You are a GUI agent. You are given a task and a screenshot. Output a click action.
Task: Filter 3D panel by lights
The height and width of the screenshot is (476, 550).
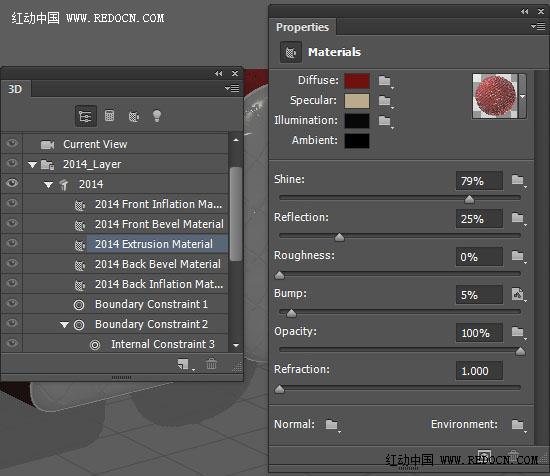click(157, 116)
